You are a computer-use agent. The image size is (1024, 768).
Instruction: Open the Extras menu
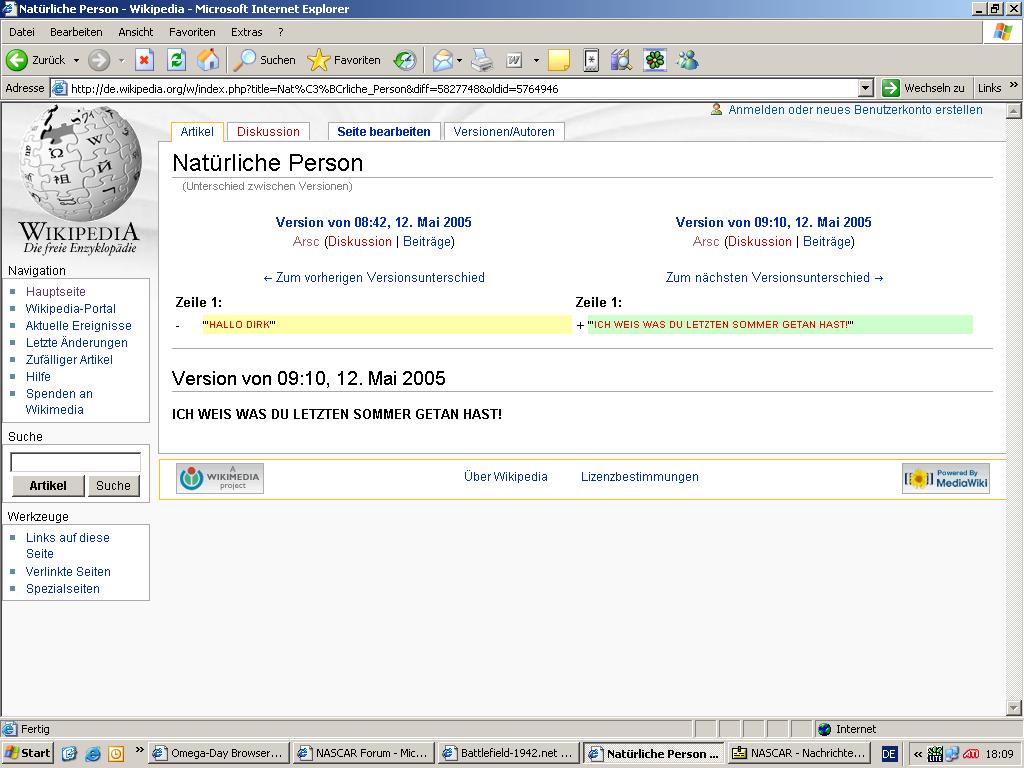coord(246,32)
